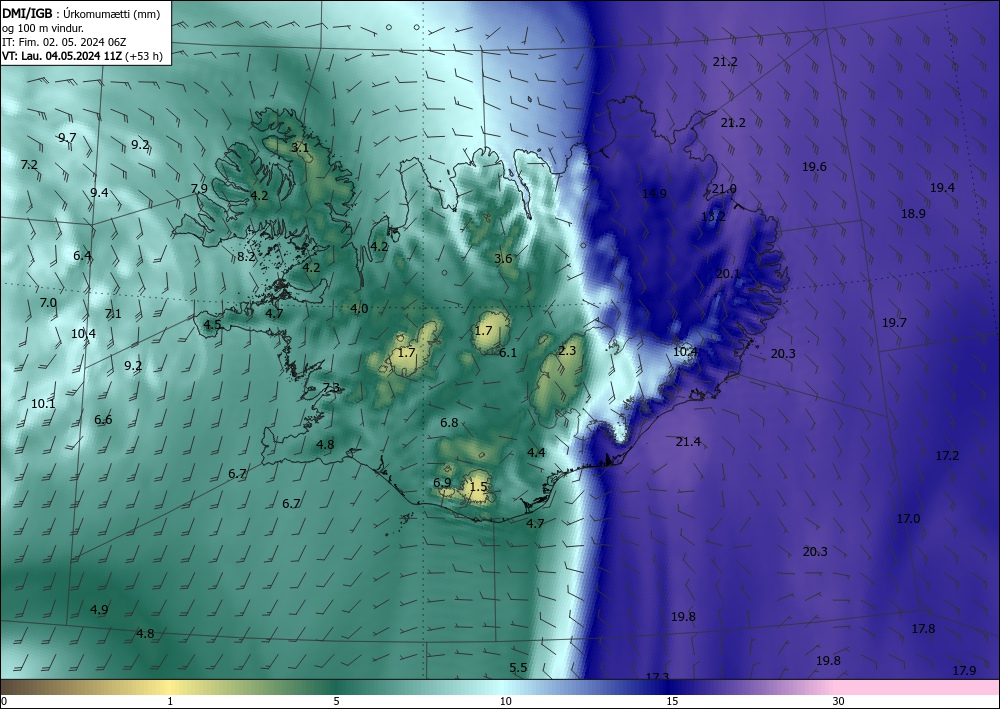Select the 14.9 value in northeast Iceland
The height and width of the screenshot is (709, 1000).
[x=654, y=194]
